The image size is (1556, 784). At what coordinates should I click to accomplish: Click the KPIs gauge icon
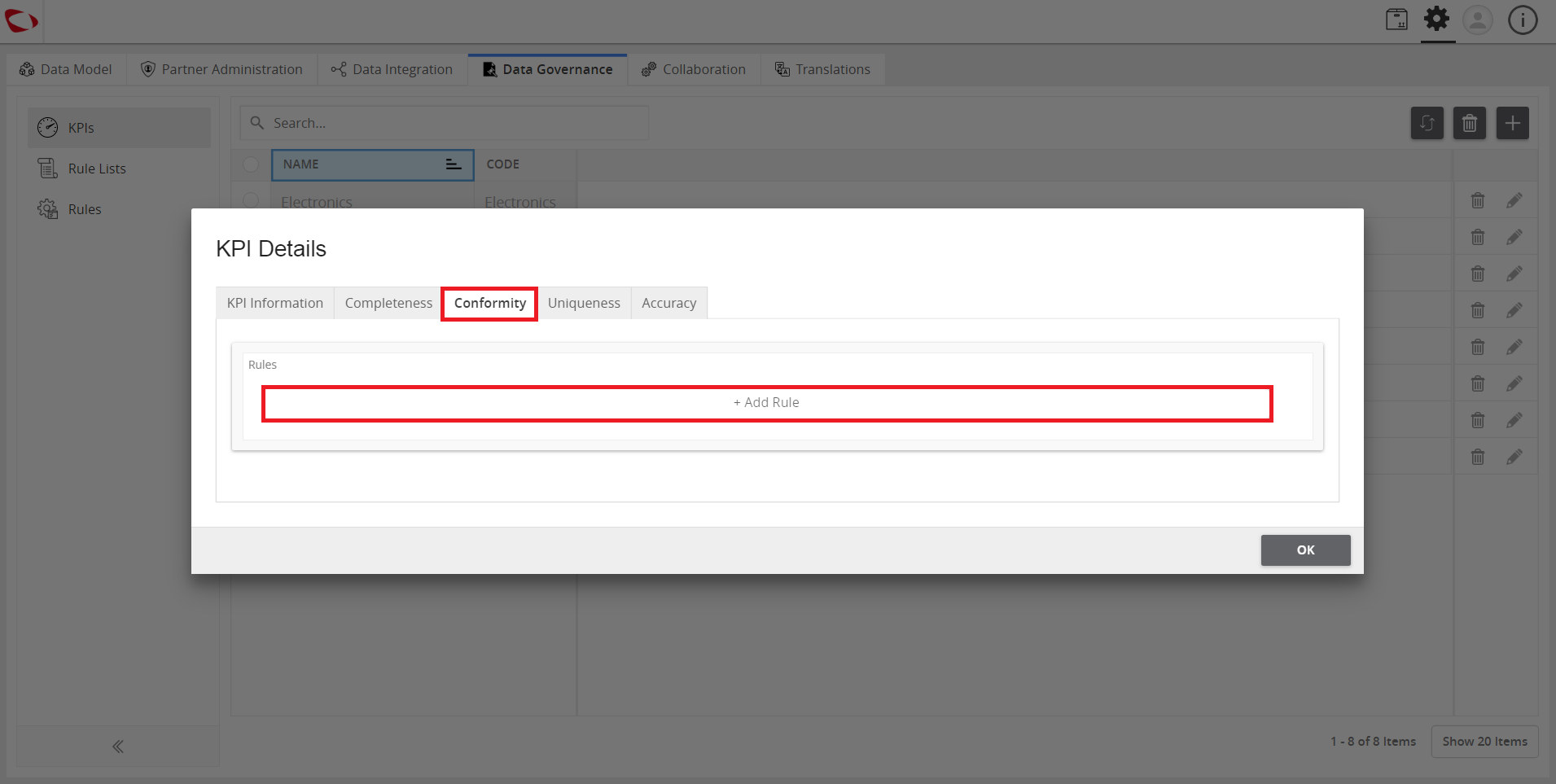(48, 128)
